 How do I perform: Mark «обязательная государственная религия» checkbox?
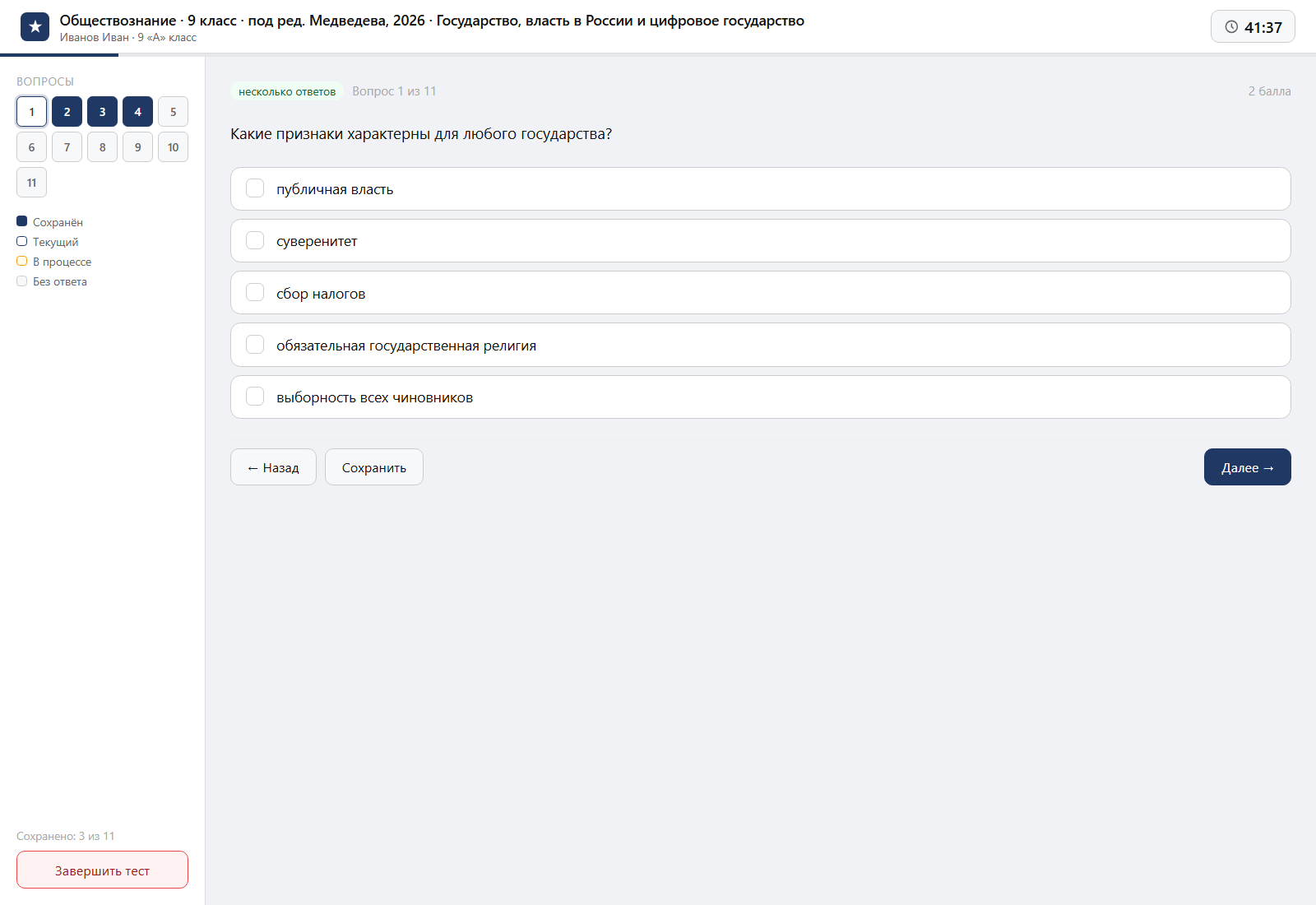pos(255,345)
